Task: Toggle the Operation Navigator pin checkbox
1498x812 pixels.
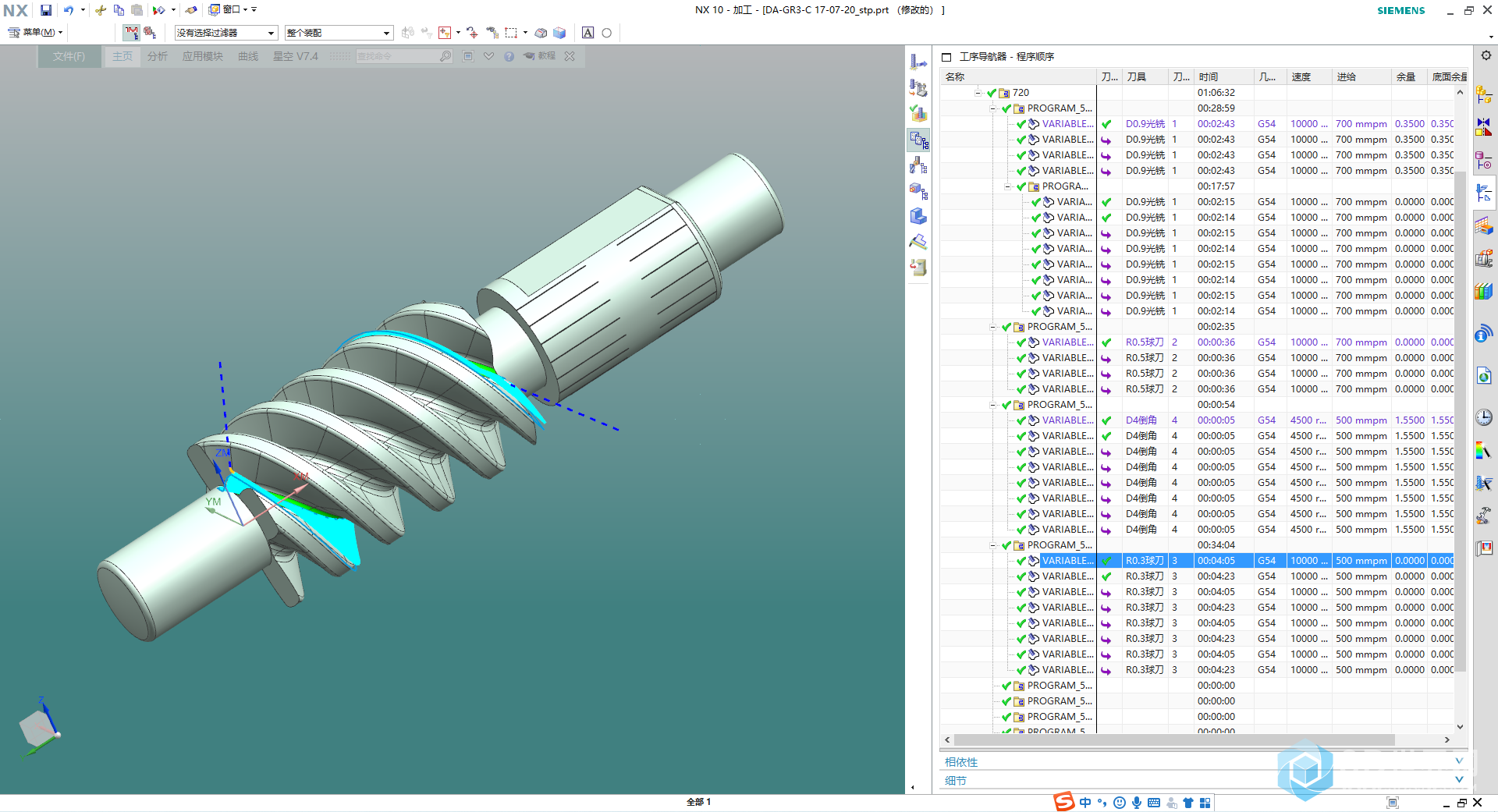Action: 946,57
